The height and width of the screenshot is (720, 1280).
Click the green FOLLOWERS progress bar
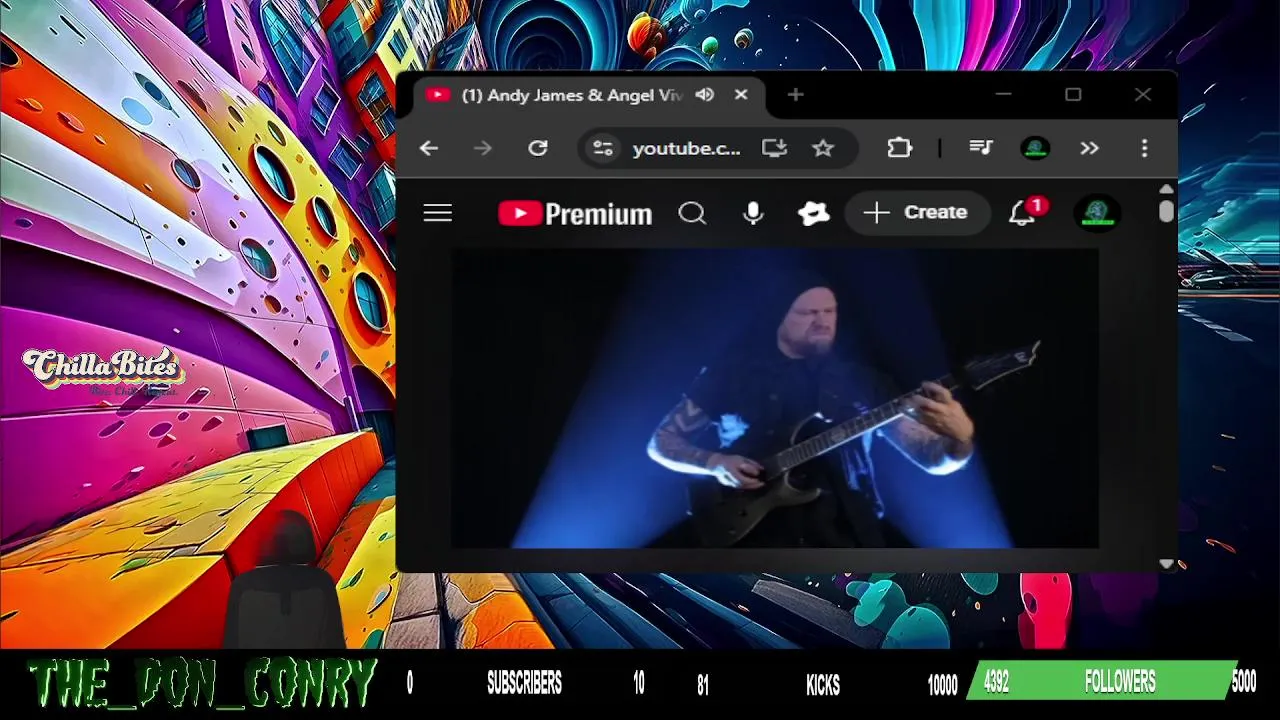click(1102, 681)
